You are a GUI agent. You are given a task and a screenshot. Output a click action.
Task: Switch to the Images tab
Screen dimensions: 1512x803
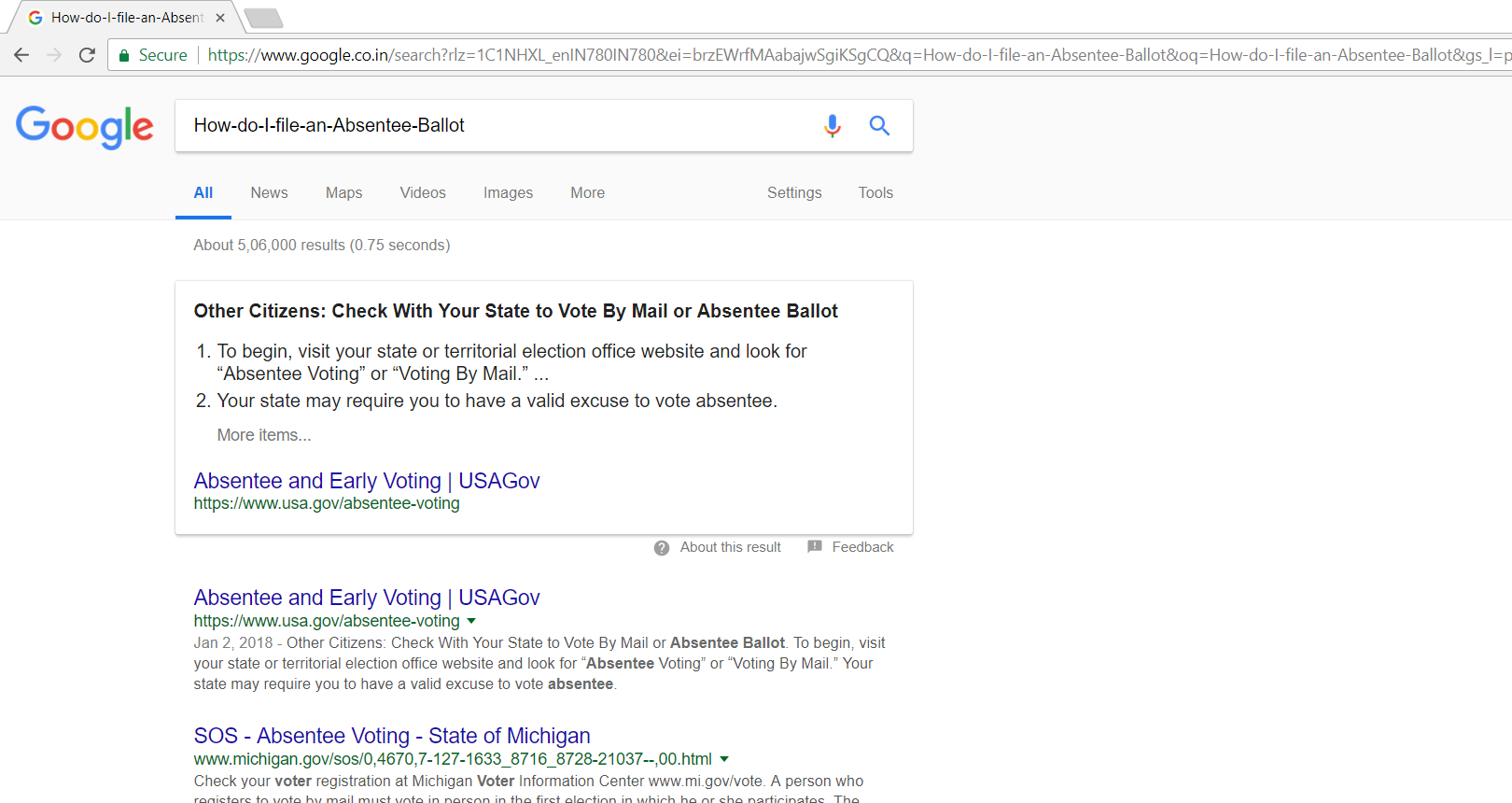[508, 193]
